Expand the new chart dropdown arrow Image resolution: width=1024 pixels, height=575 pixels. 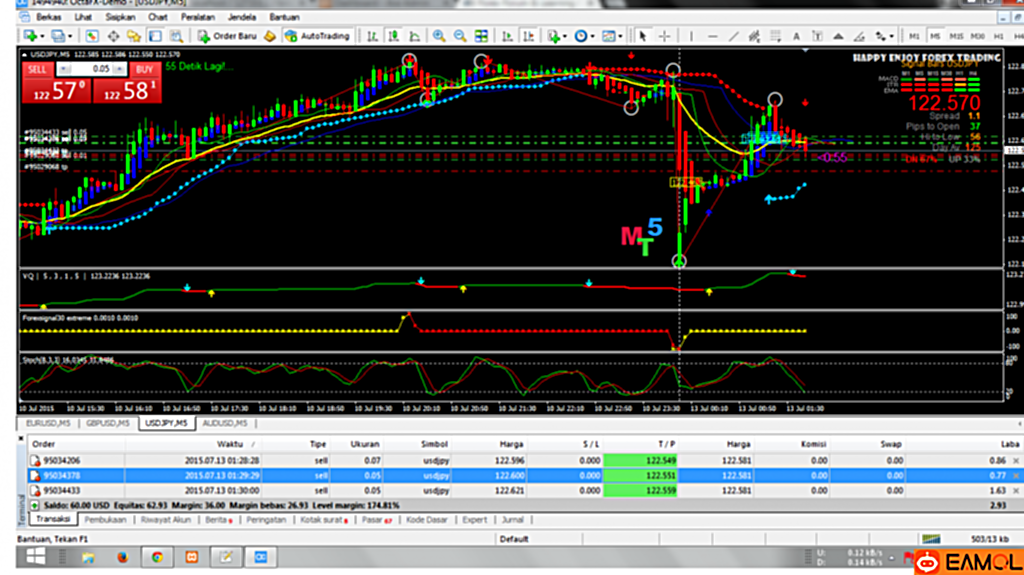42,37
